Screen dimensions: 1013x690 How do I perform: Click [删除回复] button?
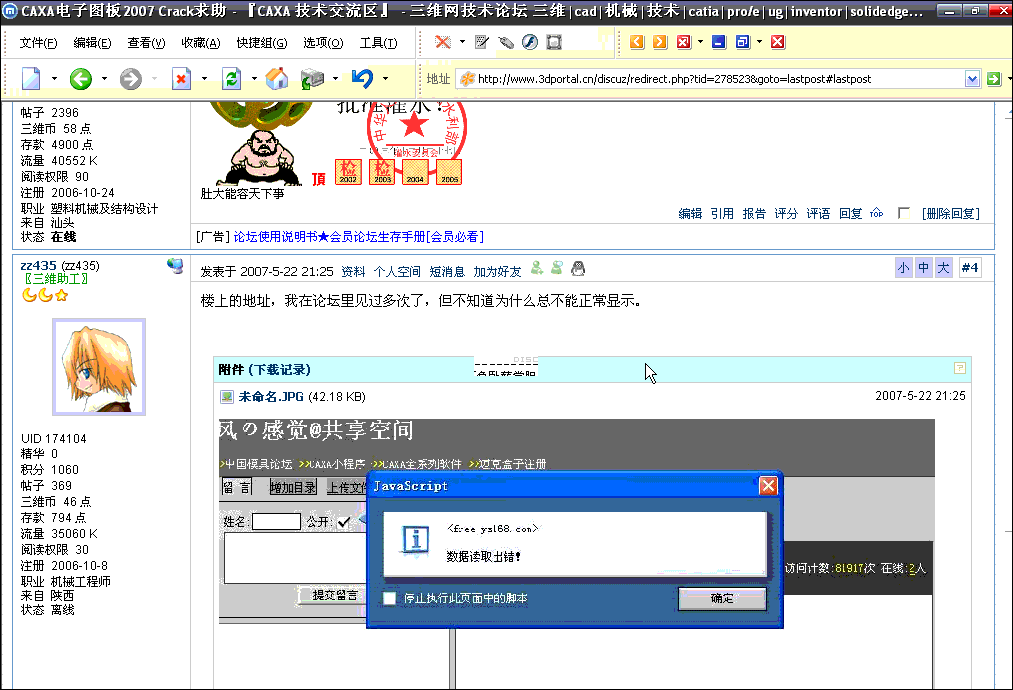click(950, 213)
